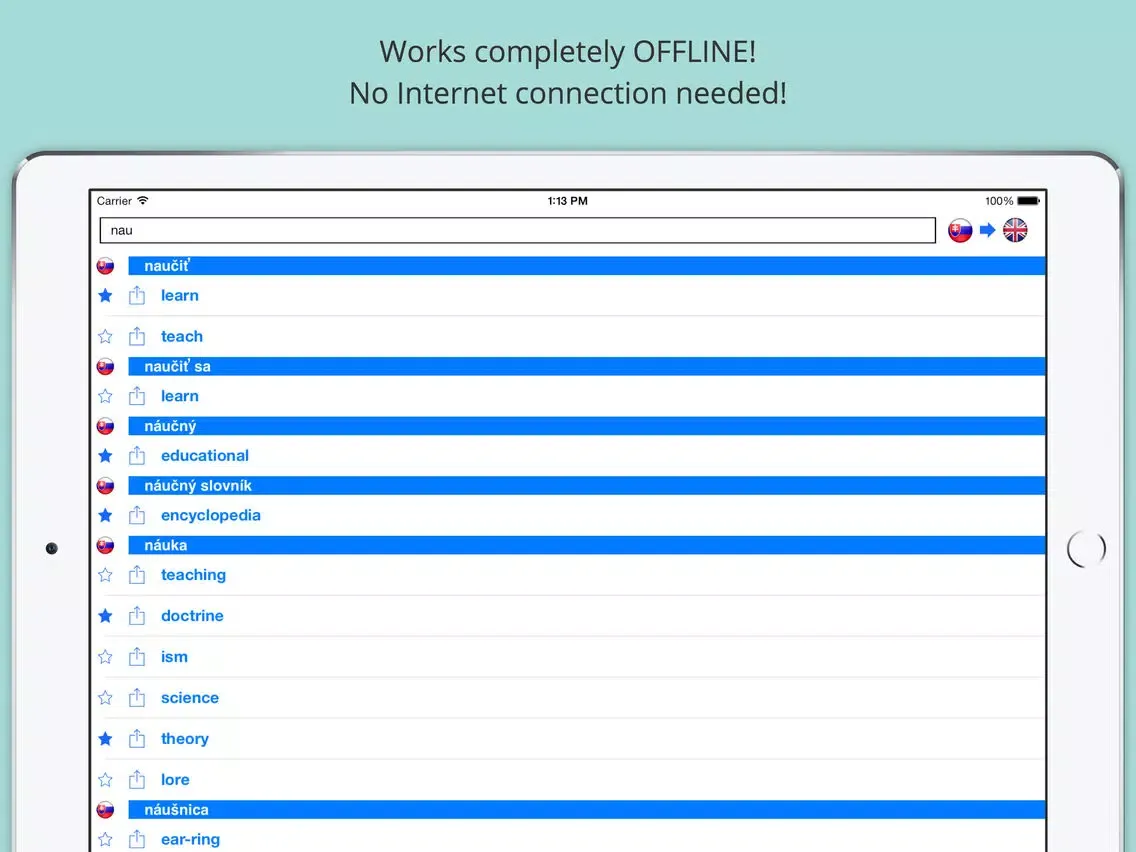Remove star from 'educational'
This screenshot has width=1136, height=852.
click(106, 456)
